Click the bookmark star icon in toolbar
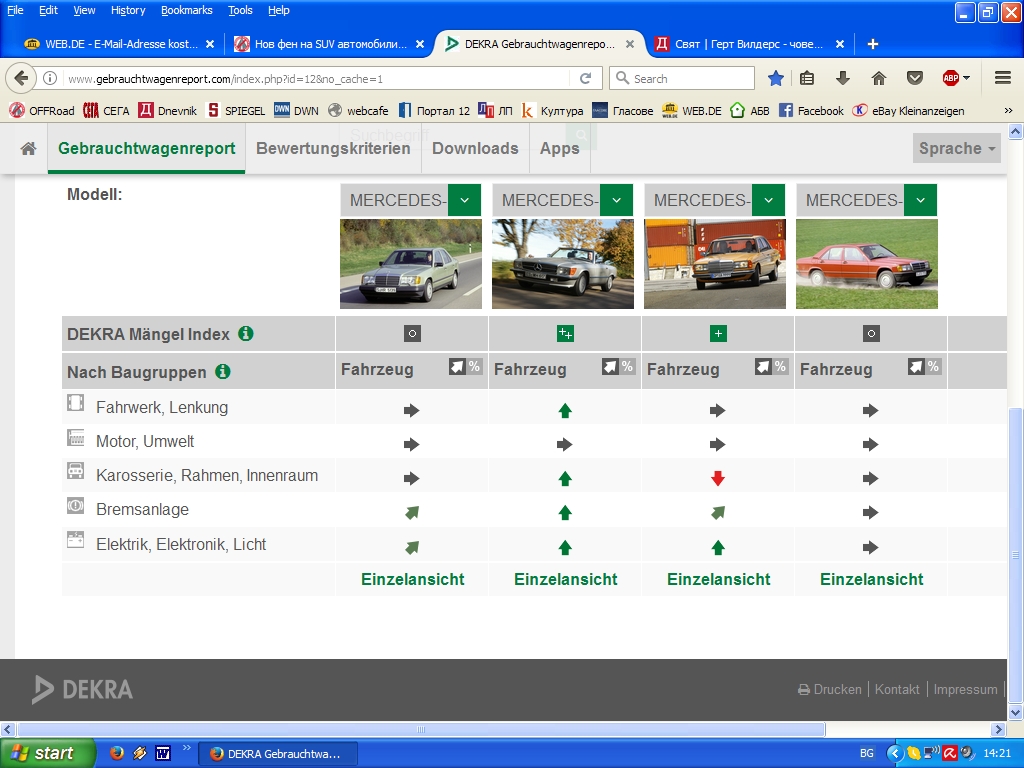Viewport: 1024px width, 768px height. tap(776, 78)
